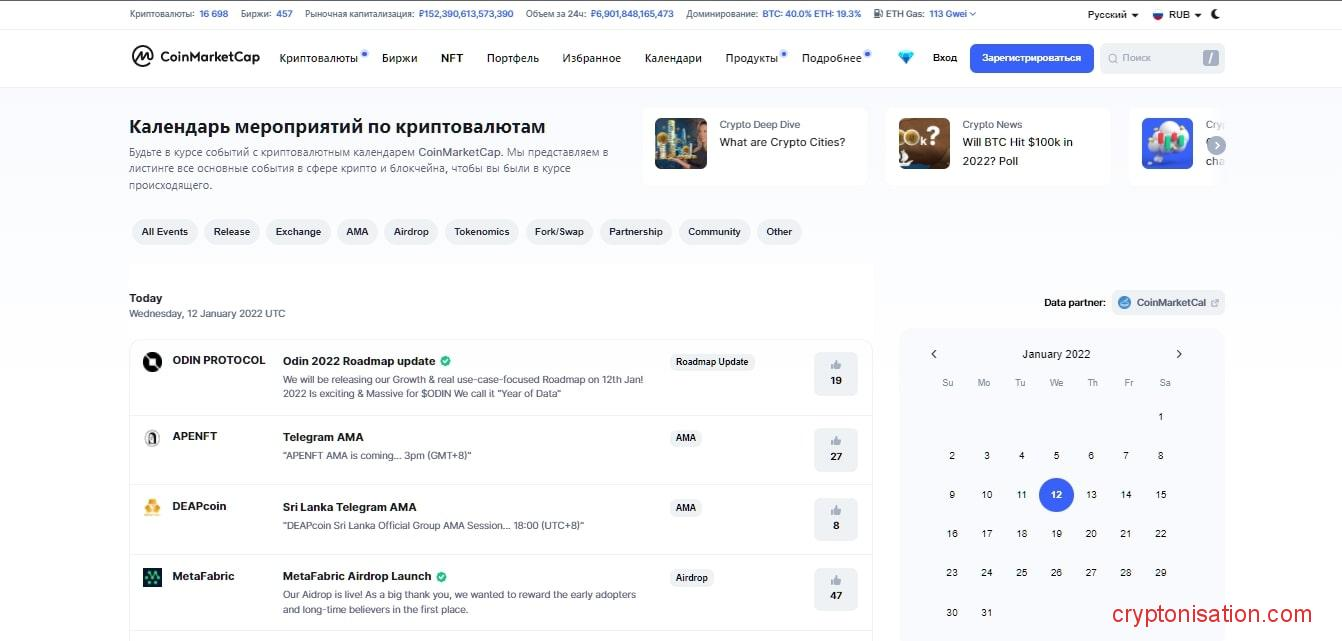The height and width of the screenshot is (641, 1342).
Task: Open the Русский language dropdown
Action: tap(1112, 15)
